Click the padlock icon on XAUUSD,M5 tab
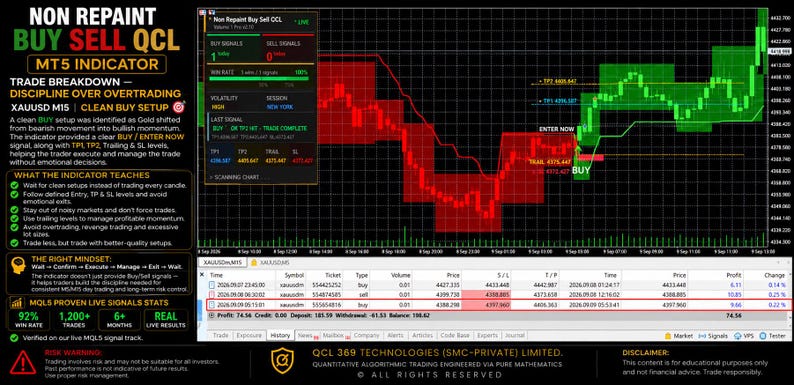Image resolution: width=794 pixels, height=385 pixels. point(254,262)
